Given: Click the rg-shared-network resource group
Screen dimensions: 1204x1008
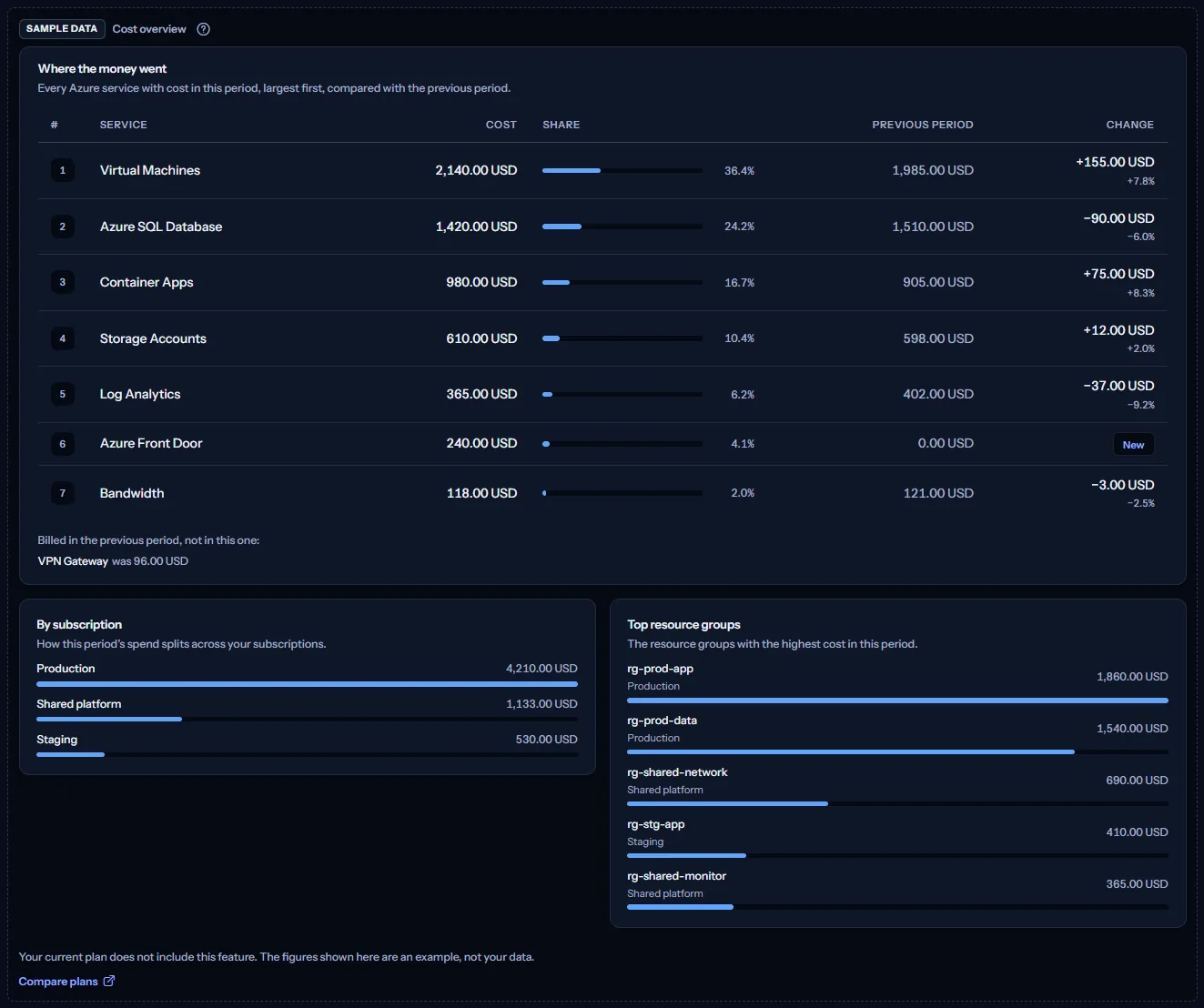Looking at the screenshot, I should click(677, 772).
